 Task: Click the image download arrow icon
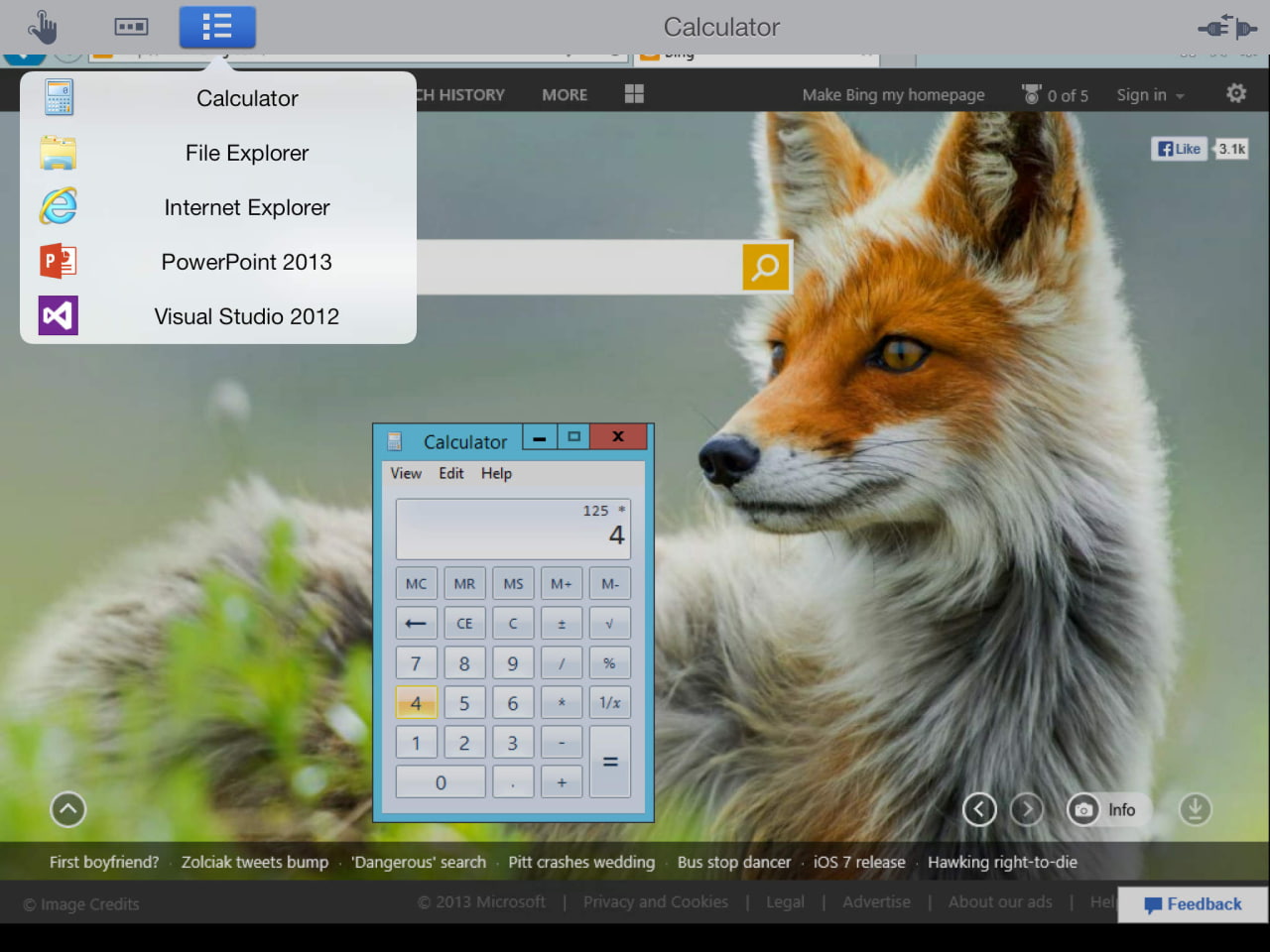[1195, 809]
